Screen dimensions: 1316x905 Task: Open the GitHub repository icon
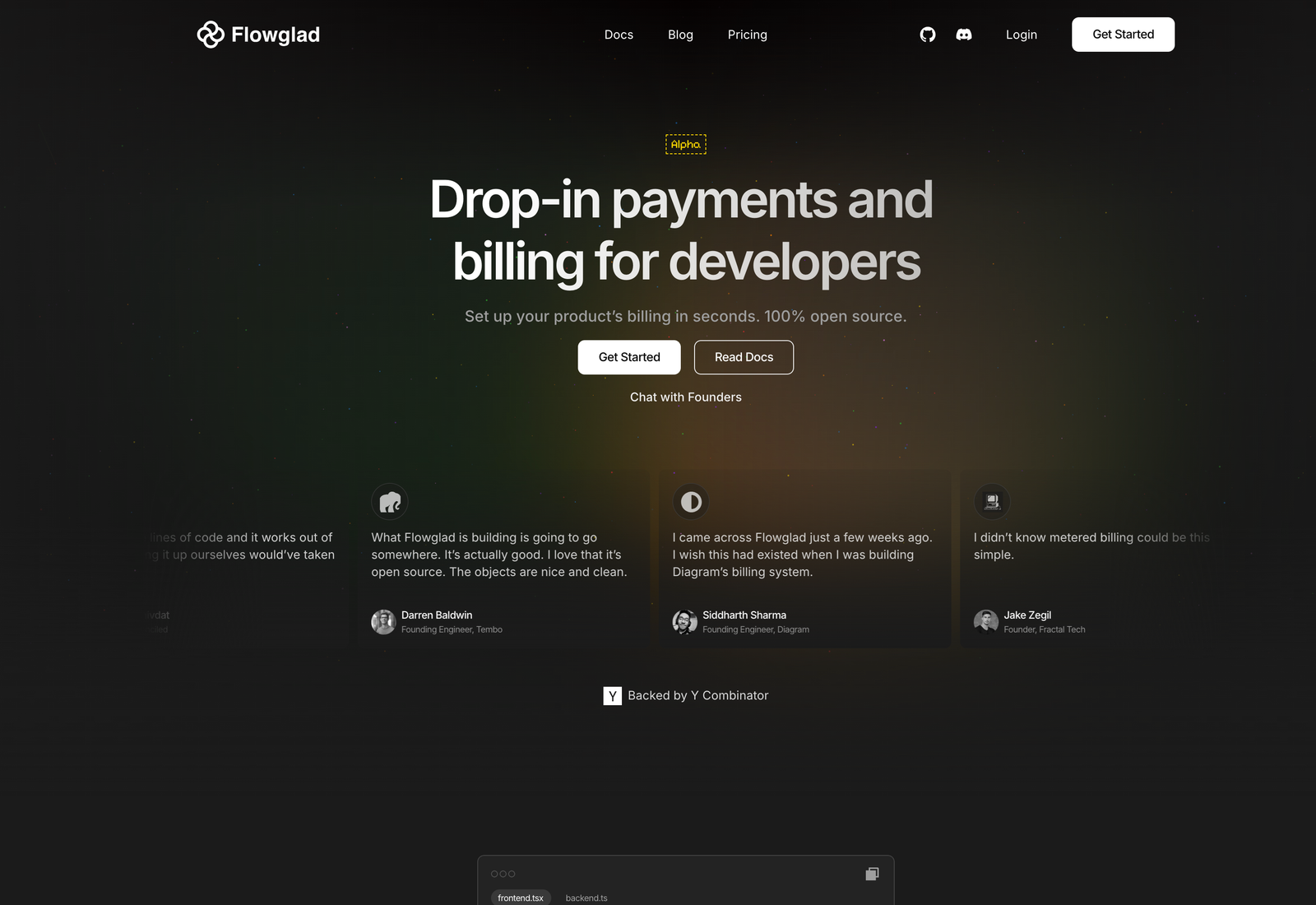coord(928,35)
